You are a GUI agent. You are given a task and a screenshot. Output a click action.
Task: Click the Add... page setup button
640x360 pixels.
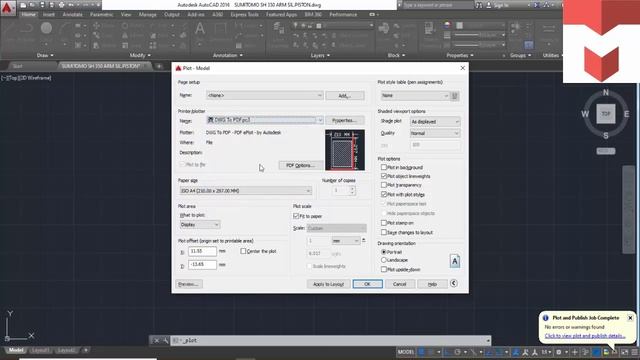coord(345,96)
